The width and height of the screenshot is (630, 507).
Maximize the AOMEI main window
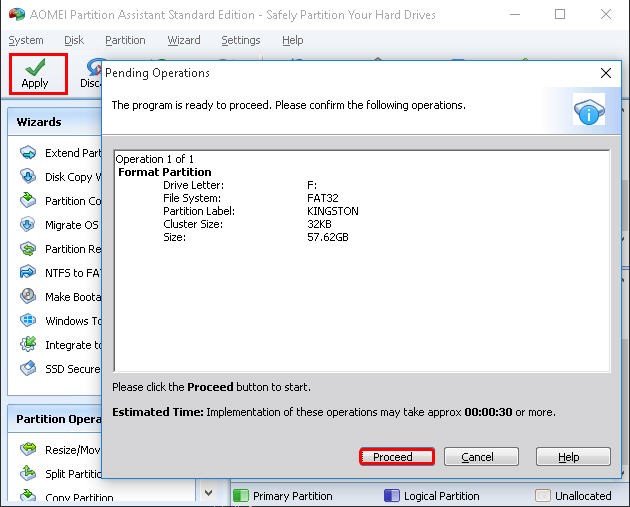tap(560, 14)
